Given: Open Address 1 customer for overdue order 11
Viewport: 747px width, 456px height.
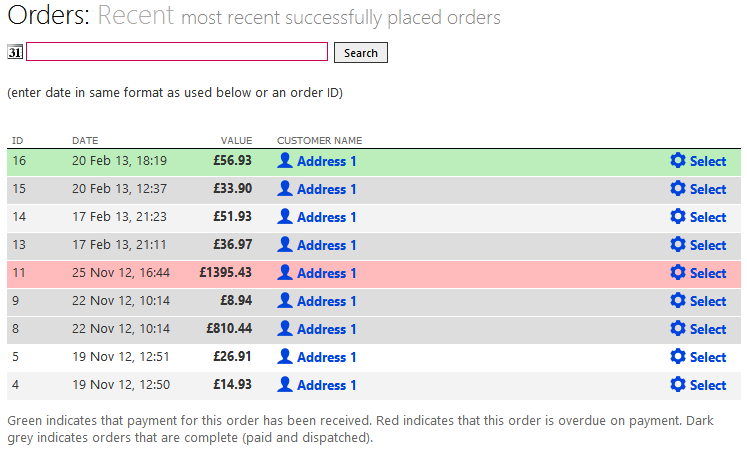Looking at the screenshot, I should (x=326, y=273).
